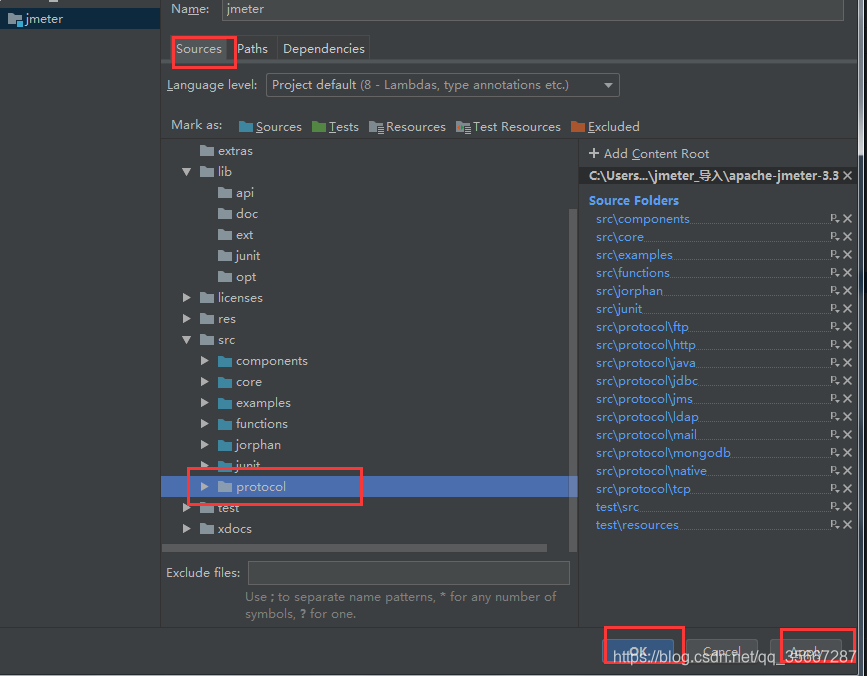Select the protocol folder row

pos(369,487)
